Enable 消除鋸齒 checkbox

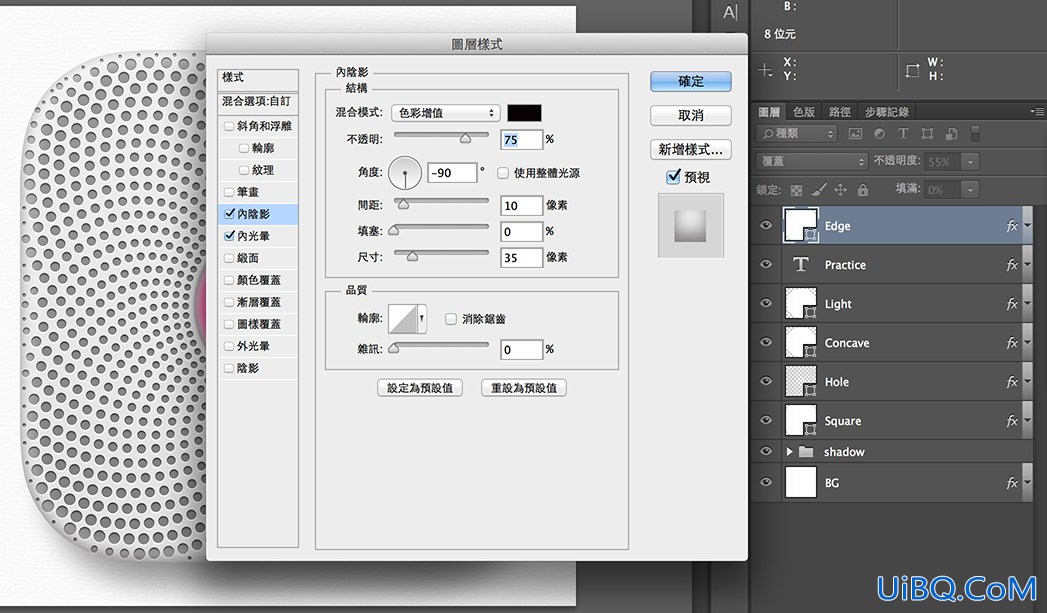click(x=451, y=319)
